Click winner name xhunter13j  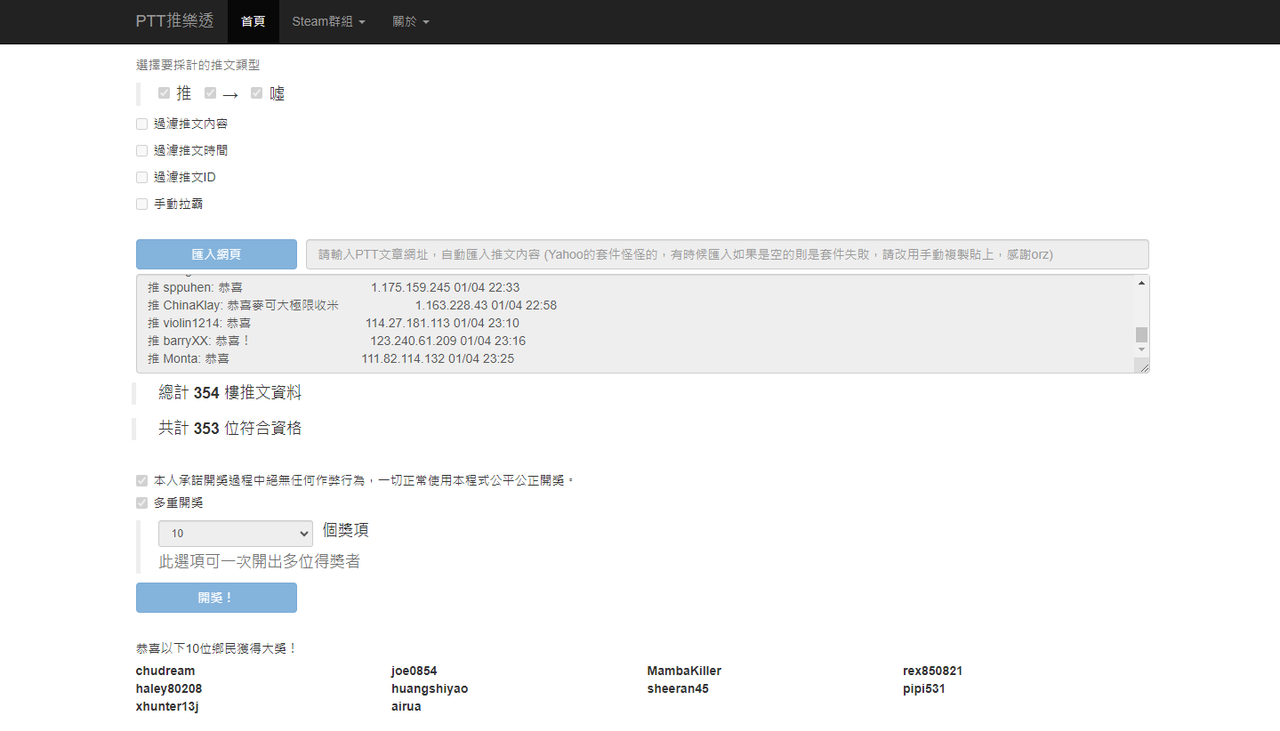(x=168, y=707)
